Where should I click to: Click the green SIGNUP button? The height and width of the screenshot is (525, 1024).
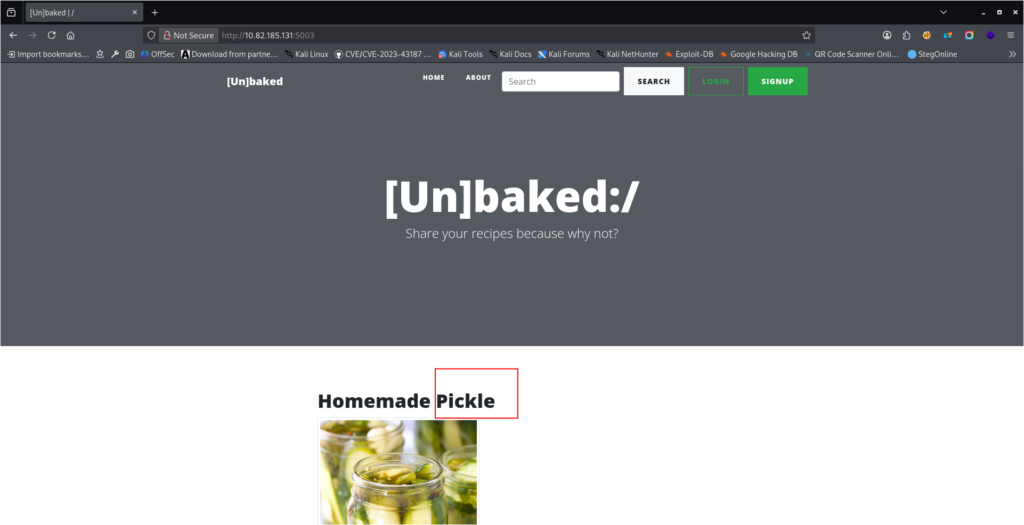[777, 82]
